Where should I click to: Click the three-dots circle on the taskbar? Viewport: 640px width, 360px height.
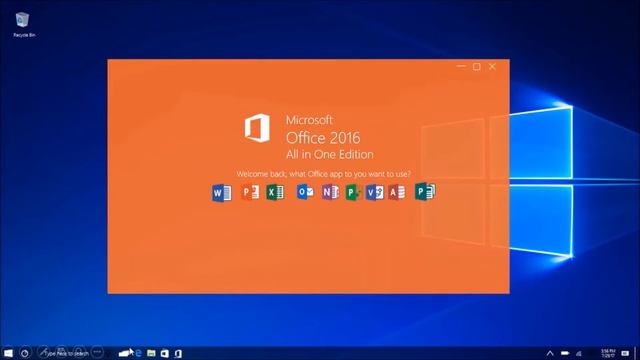pos(97,352)
